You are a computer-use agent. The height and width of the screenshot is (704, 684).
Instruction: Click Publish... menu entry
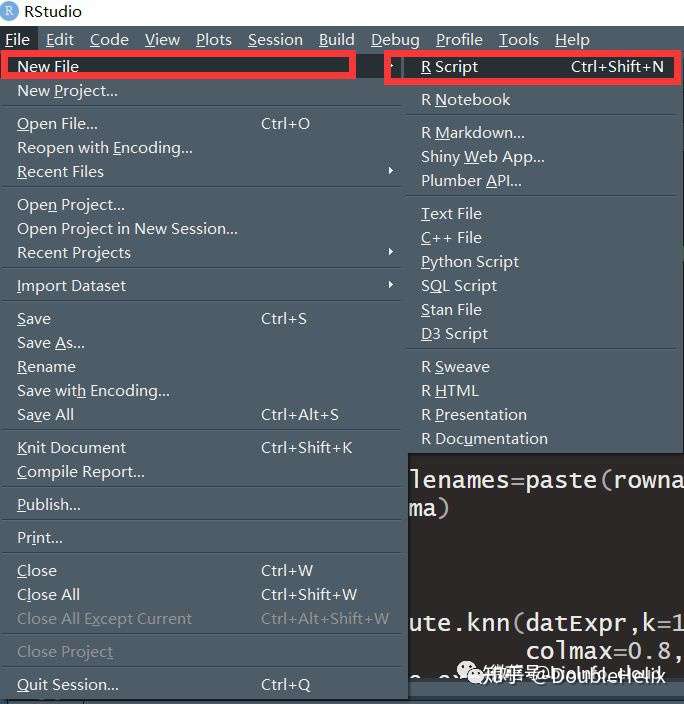pos(202,505)
